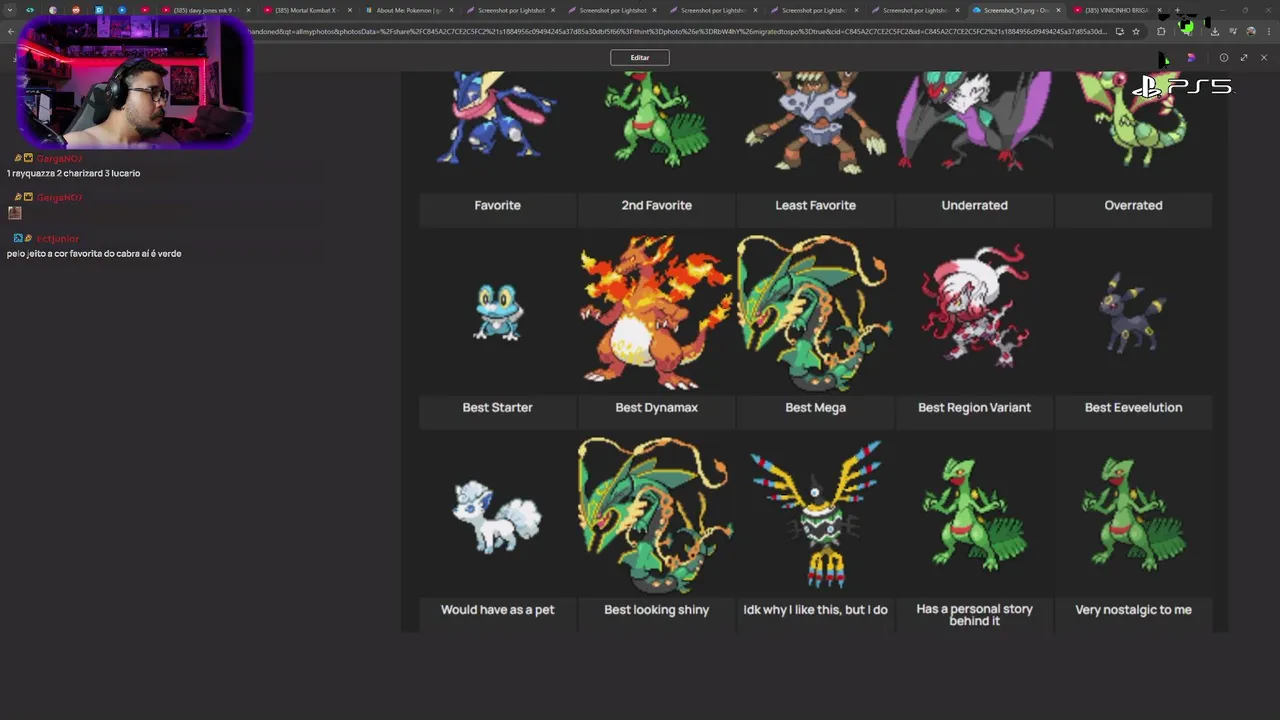Screen dimensions: 1280x720
Task: Click the Sceptile image above 2nd Favorite
Action: coord(656,118)
